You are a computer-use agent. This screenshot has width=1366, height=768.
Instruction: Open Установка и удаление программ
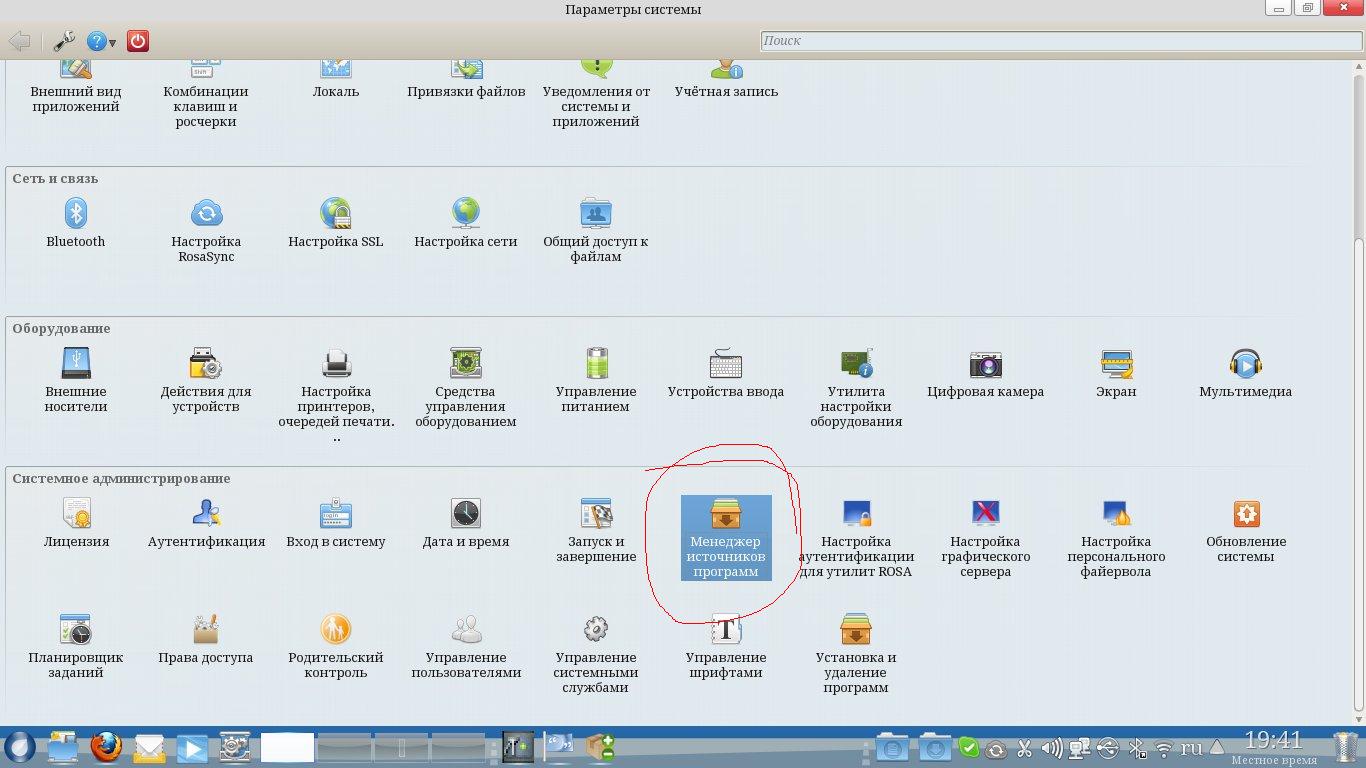click(x=856, y=653)
